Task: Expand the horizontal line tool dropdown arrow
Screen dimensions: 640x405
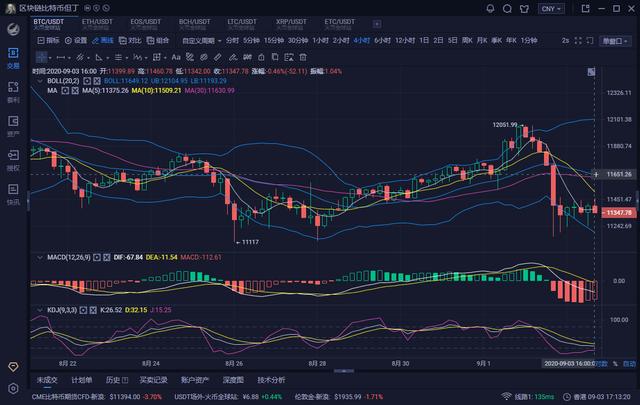Action: [x=69, y=58]
